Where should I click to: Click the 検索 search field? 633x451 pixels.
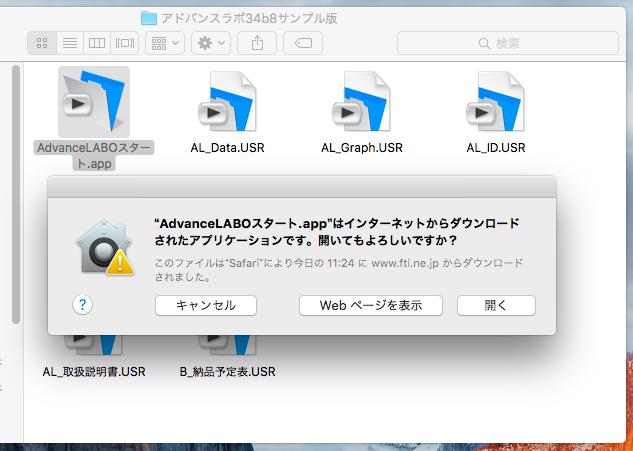pyautogui.click(x=508, y=43)
